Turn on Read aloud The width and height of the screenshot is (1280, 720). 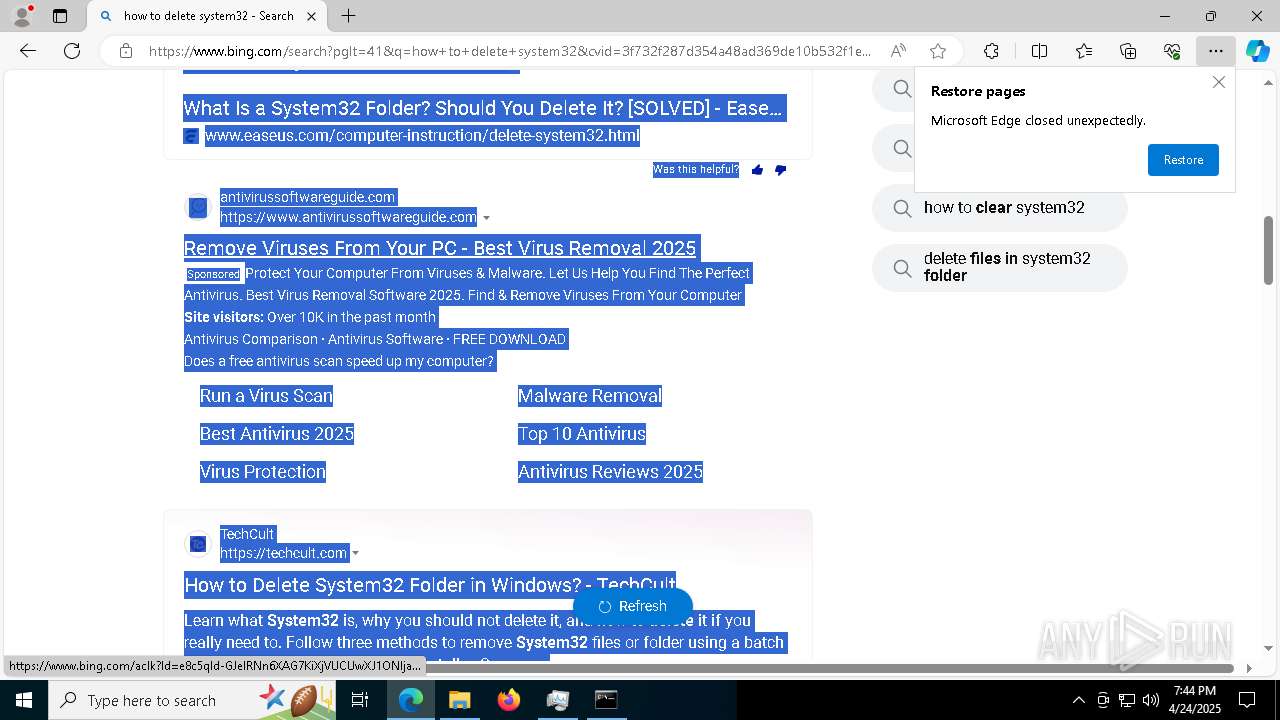(898, 51)
